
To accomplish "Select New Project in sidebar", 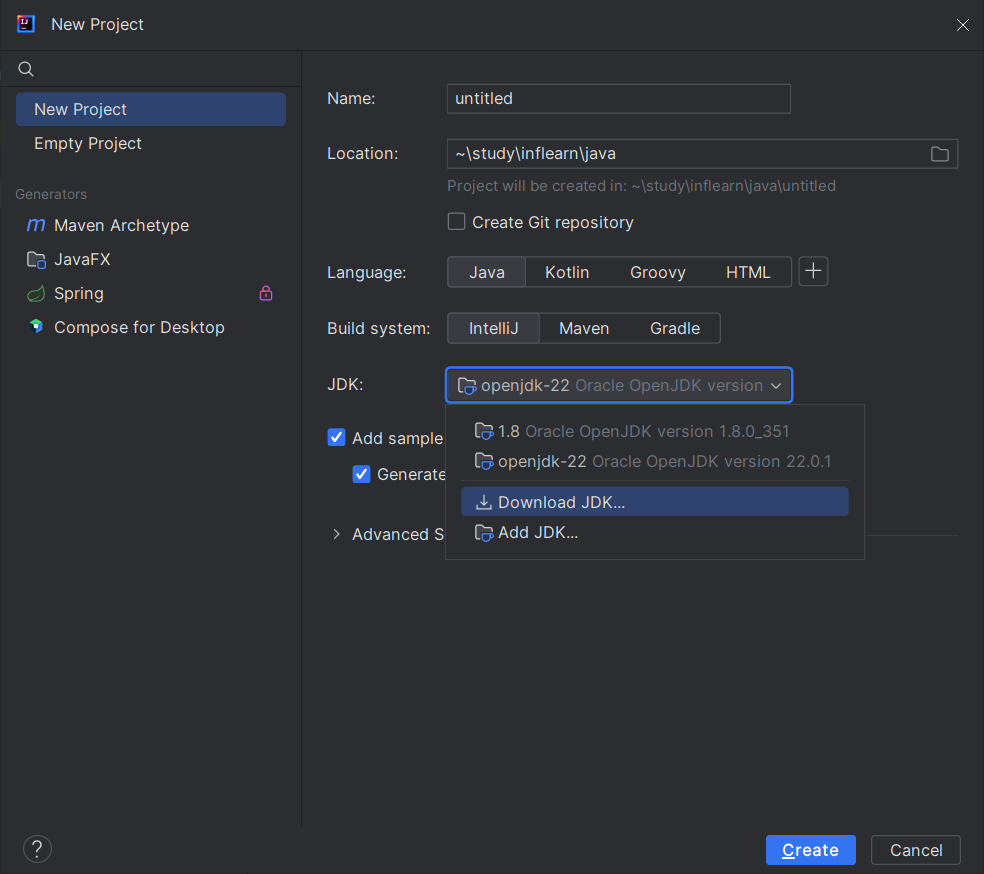I will tap(151, 109).
